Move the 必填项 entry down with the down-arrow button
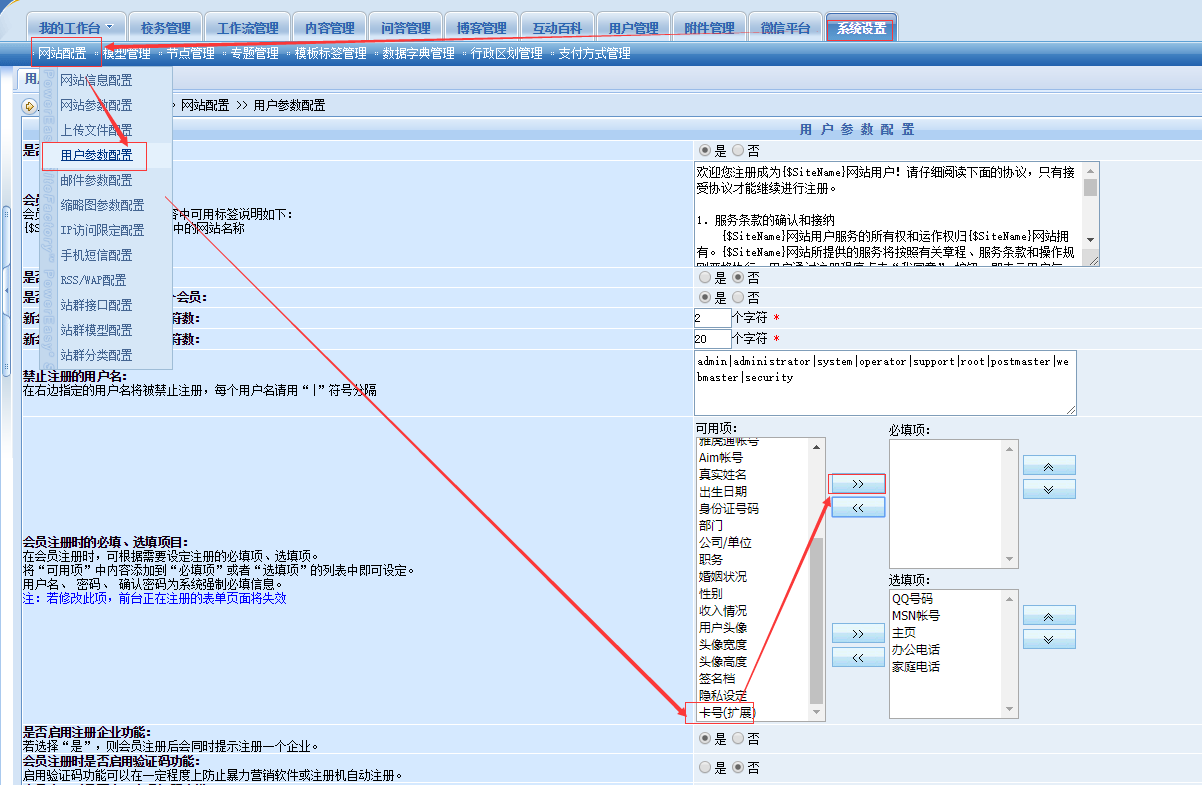Screen dimensions: 1202x785 [1048, 489]
